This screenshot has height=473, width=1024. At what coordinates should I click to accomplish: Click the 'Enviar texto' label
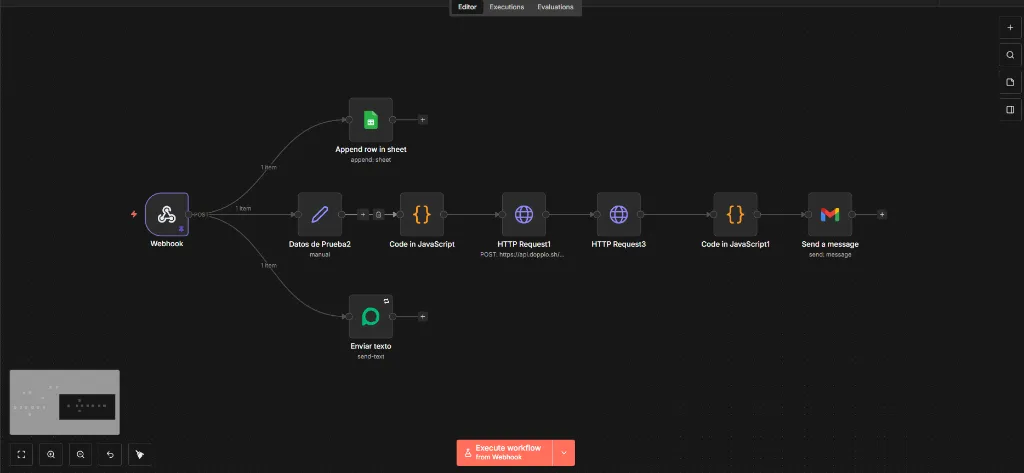click(371, 346)
